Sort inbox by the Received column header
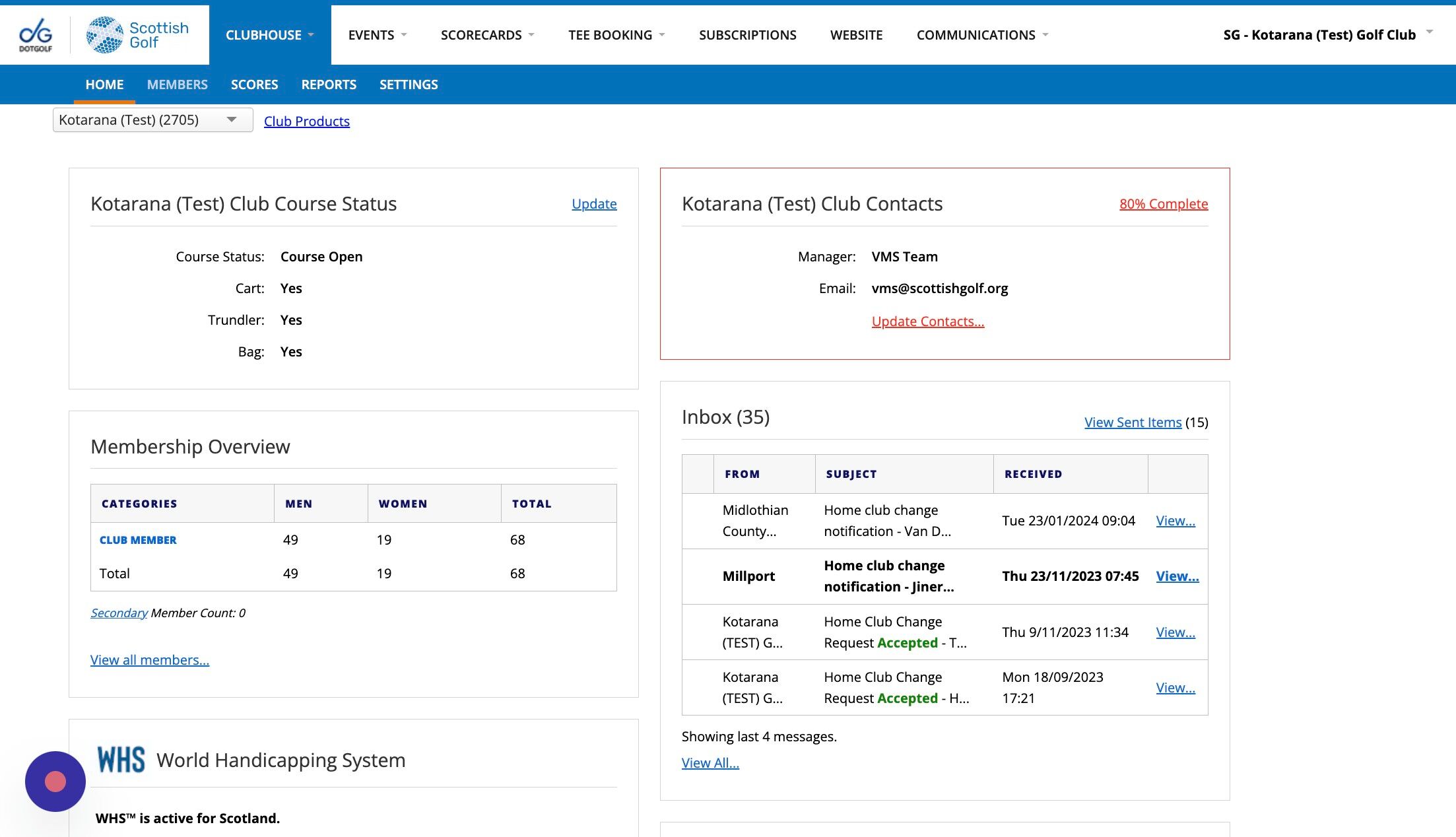Image resolution: width=1456 pixels, height=837 pixels. point(1033,474)
